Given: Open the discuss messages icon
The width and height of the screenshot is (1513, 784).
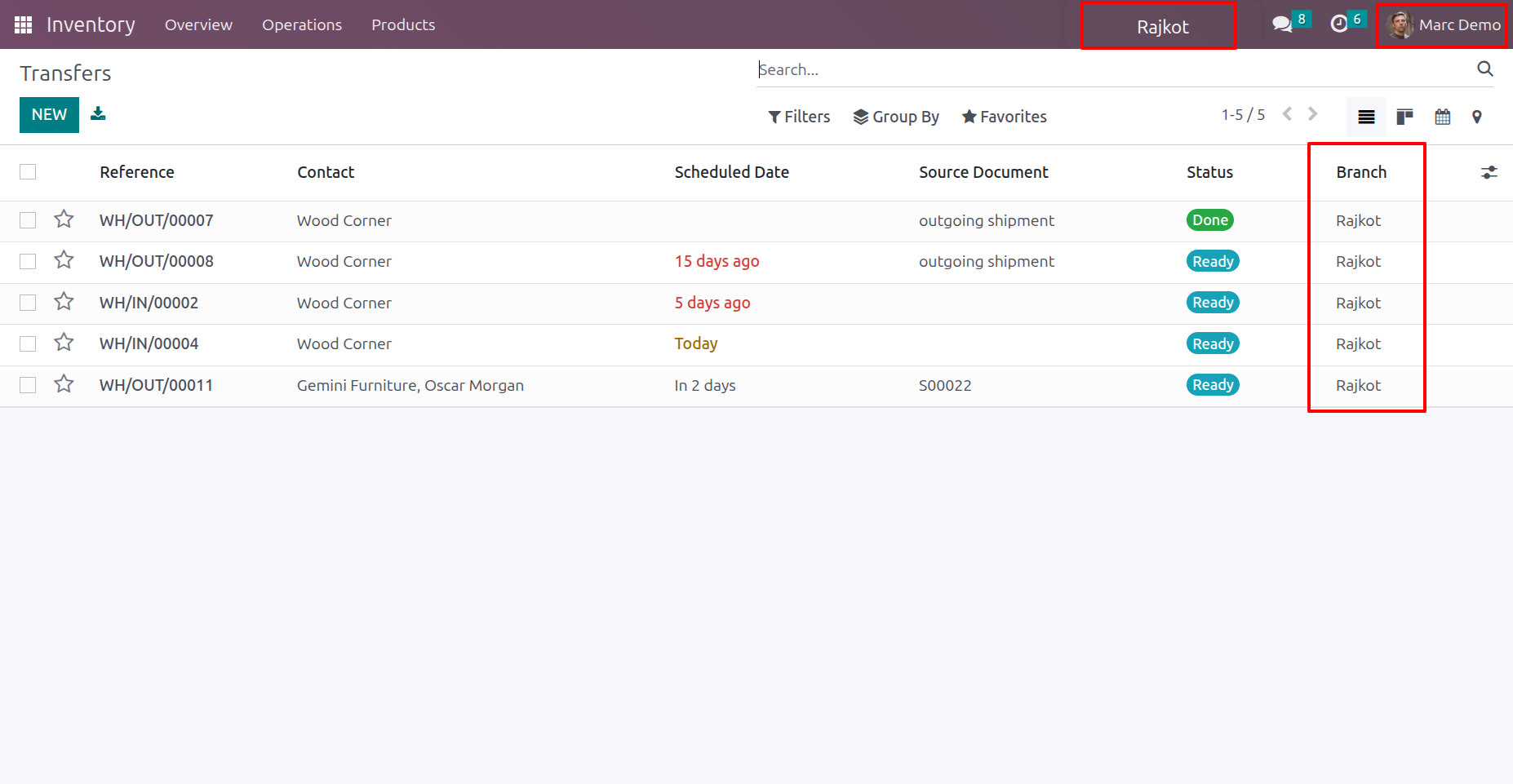Looking at the screenshot, I should [x=1283, y=24].
